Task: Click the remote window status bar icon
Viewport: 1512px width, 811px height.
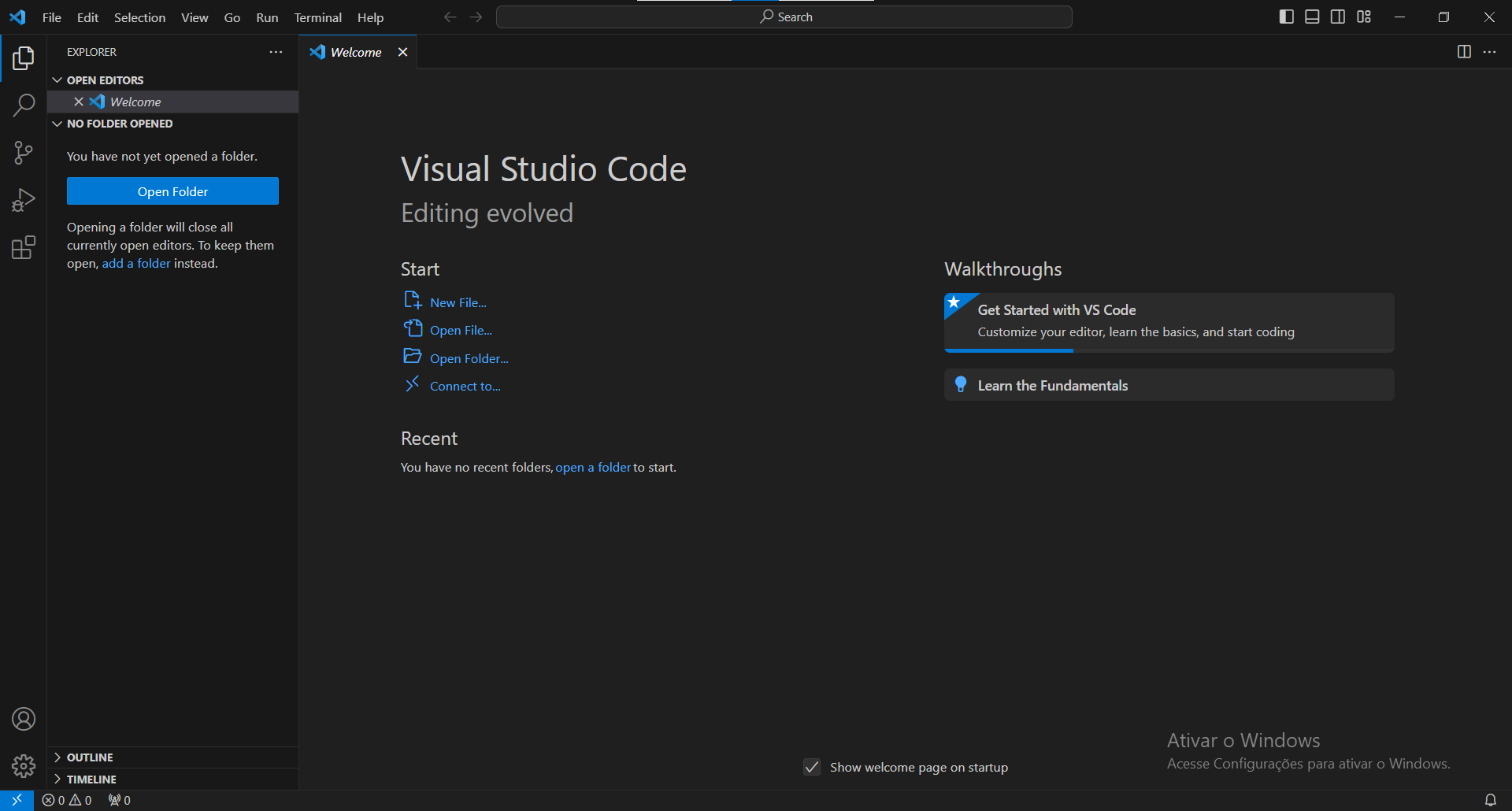Action: [x=17, y=800]
